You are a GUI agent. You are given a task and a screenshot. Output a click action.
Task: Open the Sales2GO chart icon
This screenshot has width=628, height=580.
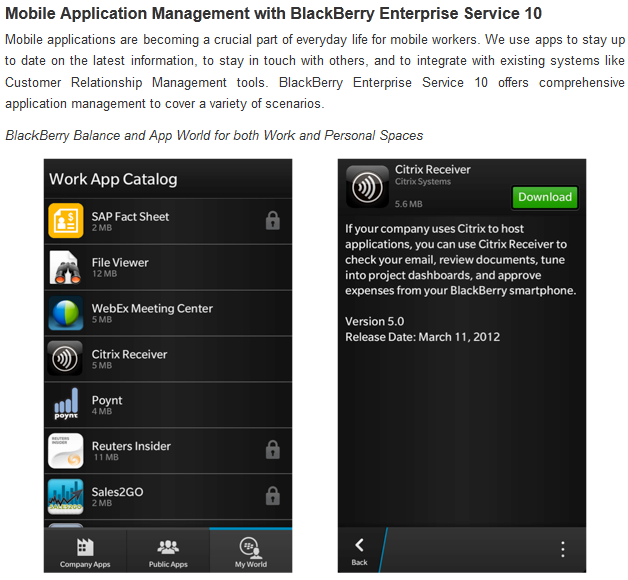pos(66,497)
